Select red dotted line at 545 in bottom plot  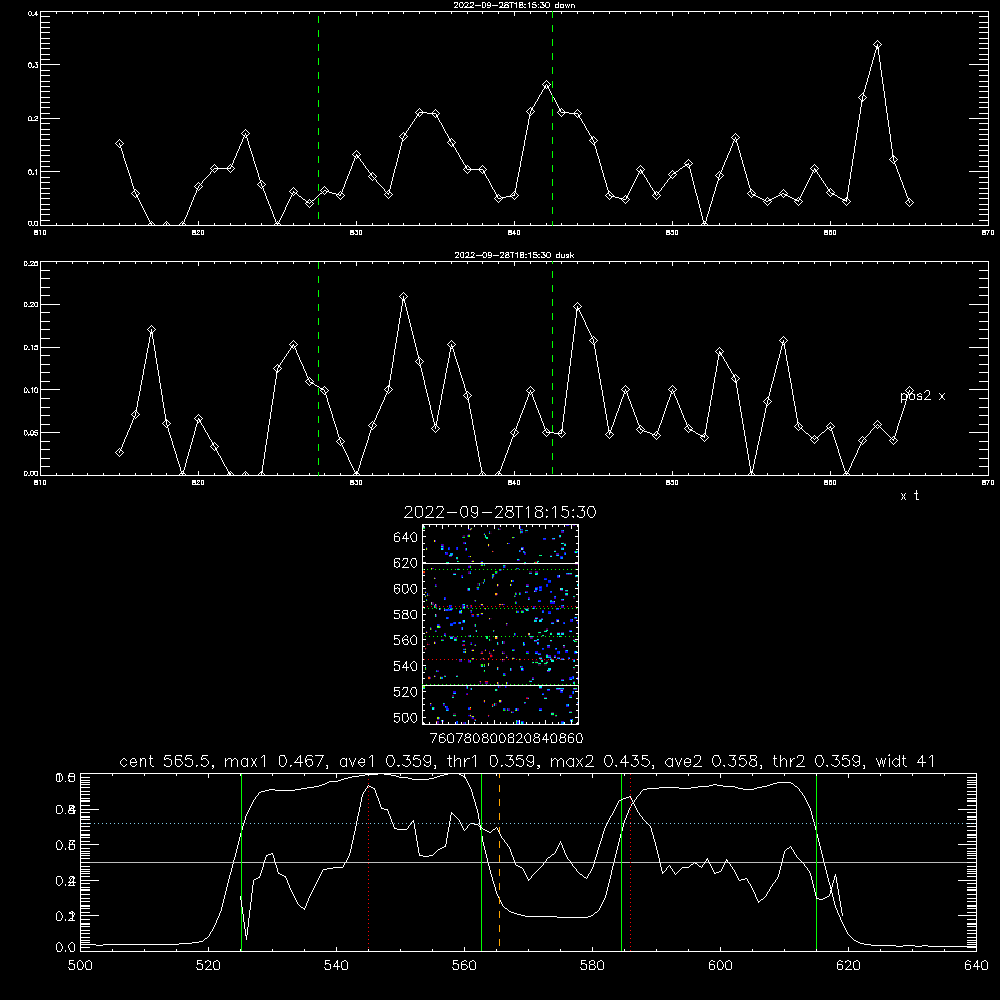pos(369,861)
